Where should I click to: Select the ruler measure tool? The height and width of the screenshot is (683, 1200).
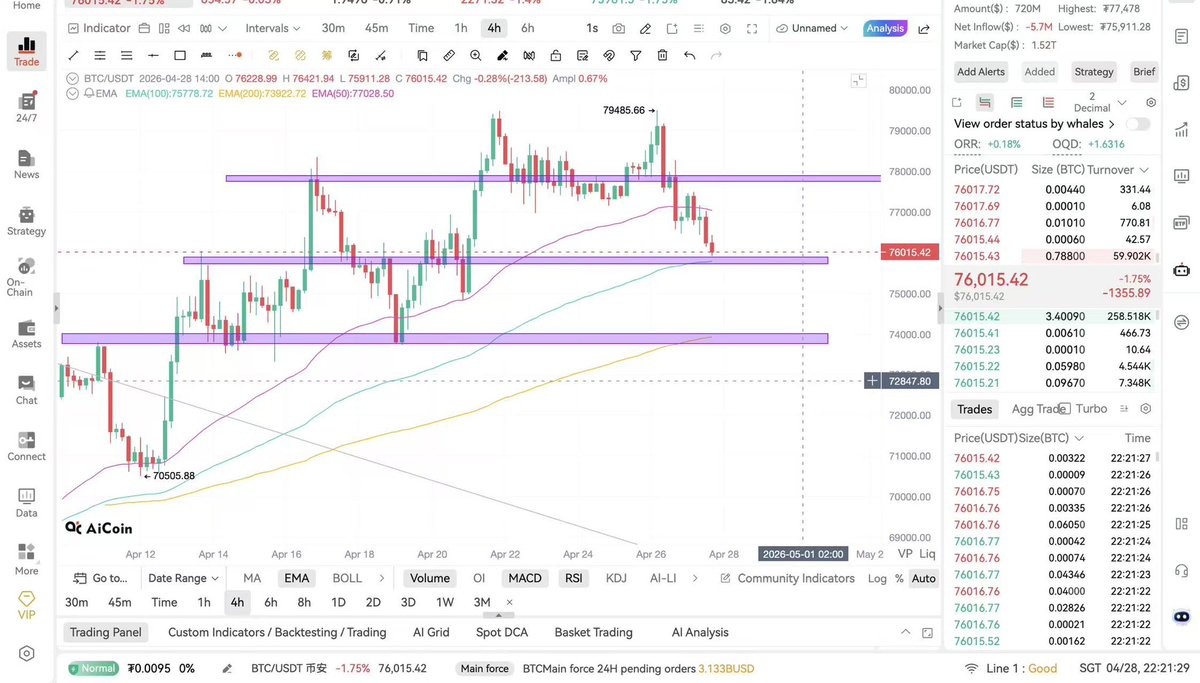click(449, 56)
